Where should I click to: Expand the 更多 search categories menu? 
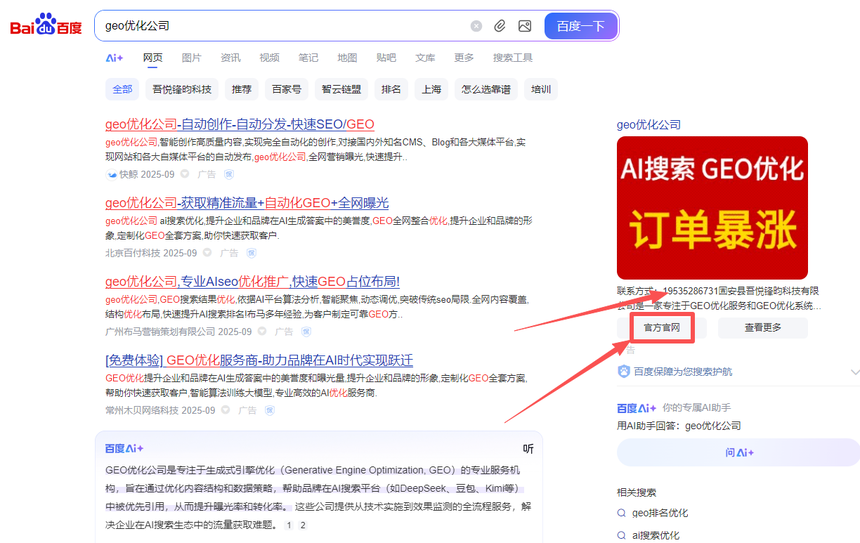click(463, 58)
